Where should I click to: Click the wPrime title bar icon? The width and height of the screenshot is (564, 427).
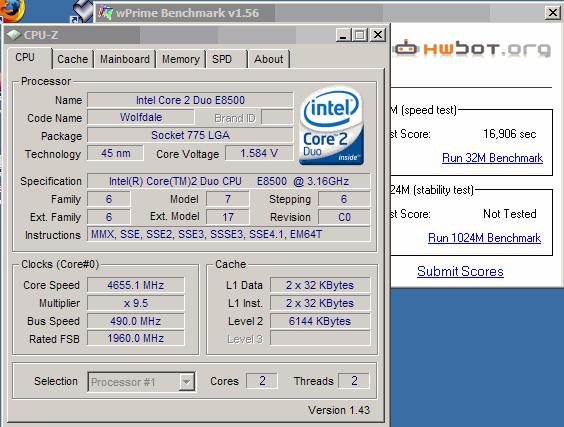point(105,13)
